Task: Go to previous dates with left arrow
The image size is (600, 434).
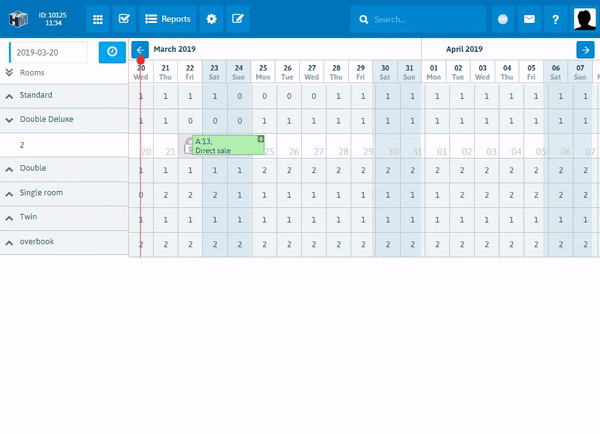Action: (140, 49)
